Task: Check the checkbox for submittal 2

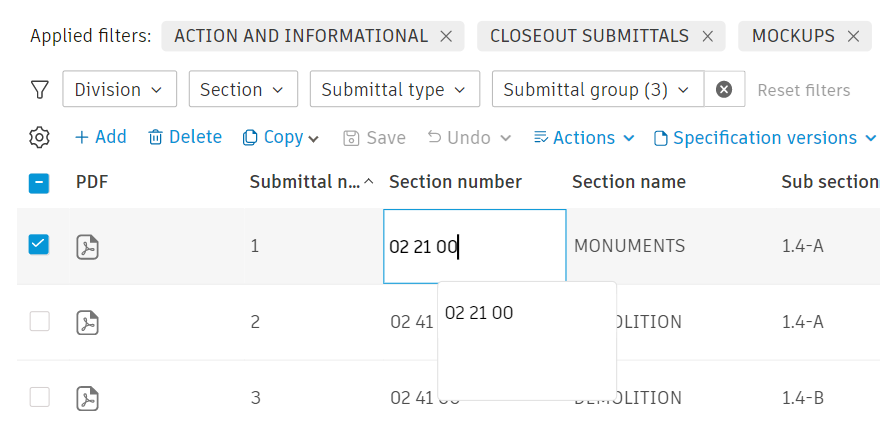Action: pyautogui.click(x=39, y=321)
